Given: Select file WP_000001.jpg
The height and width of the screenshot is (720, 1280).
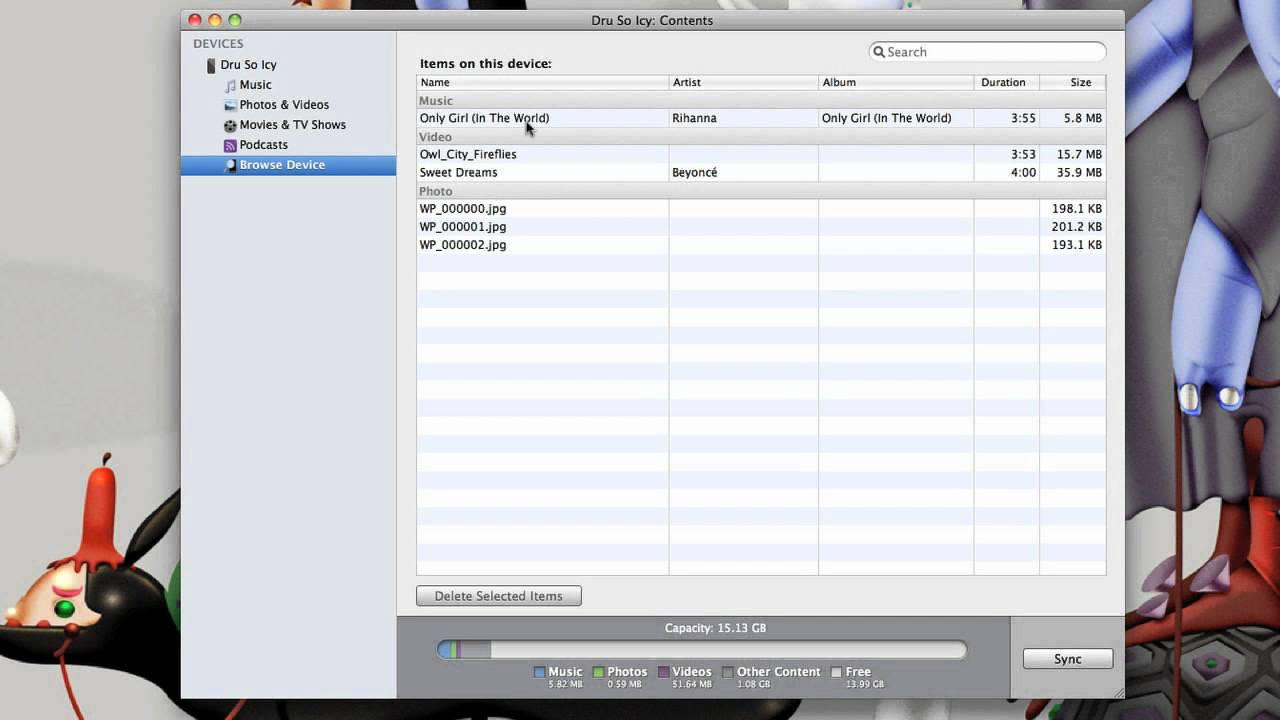Looking at the screenshot, I should pos(463,227).
